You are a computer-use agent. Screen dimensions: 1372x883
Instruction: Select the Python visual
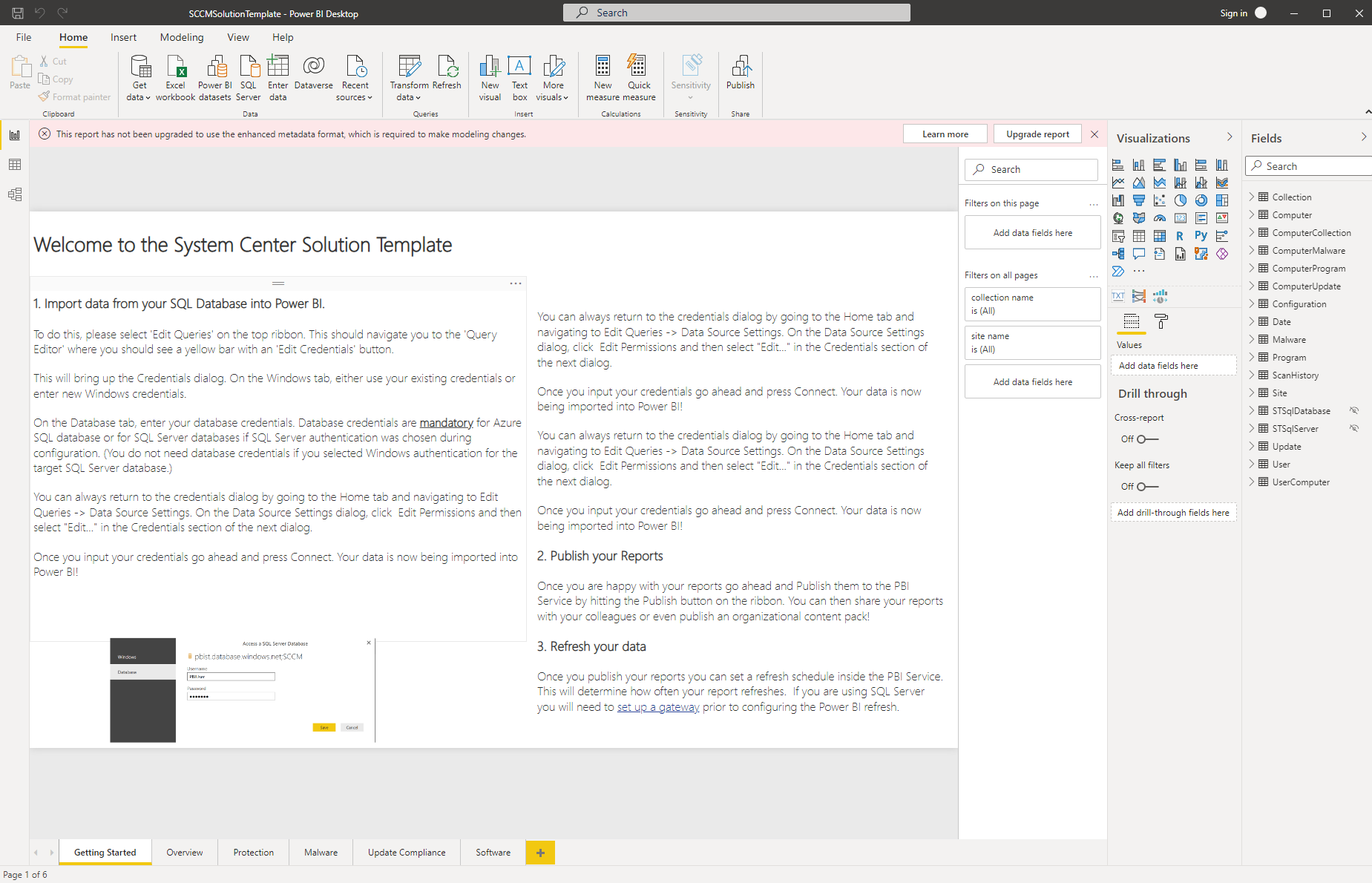(x=1201, y=236)
